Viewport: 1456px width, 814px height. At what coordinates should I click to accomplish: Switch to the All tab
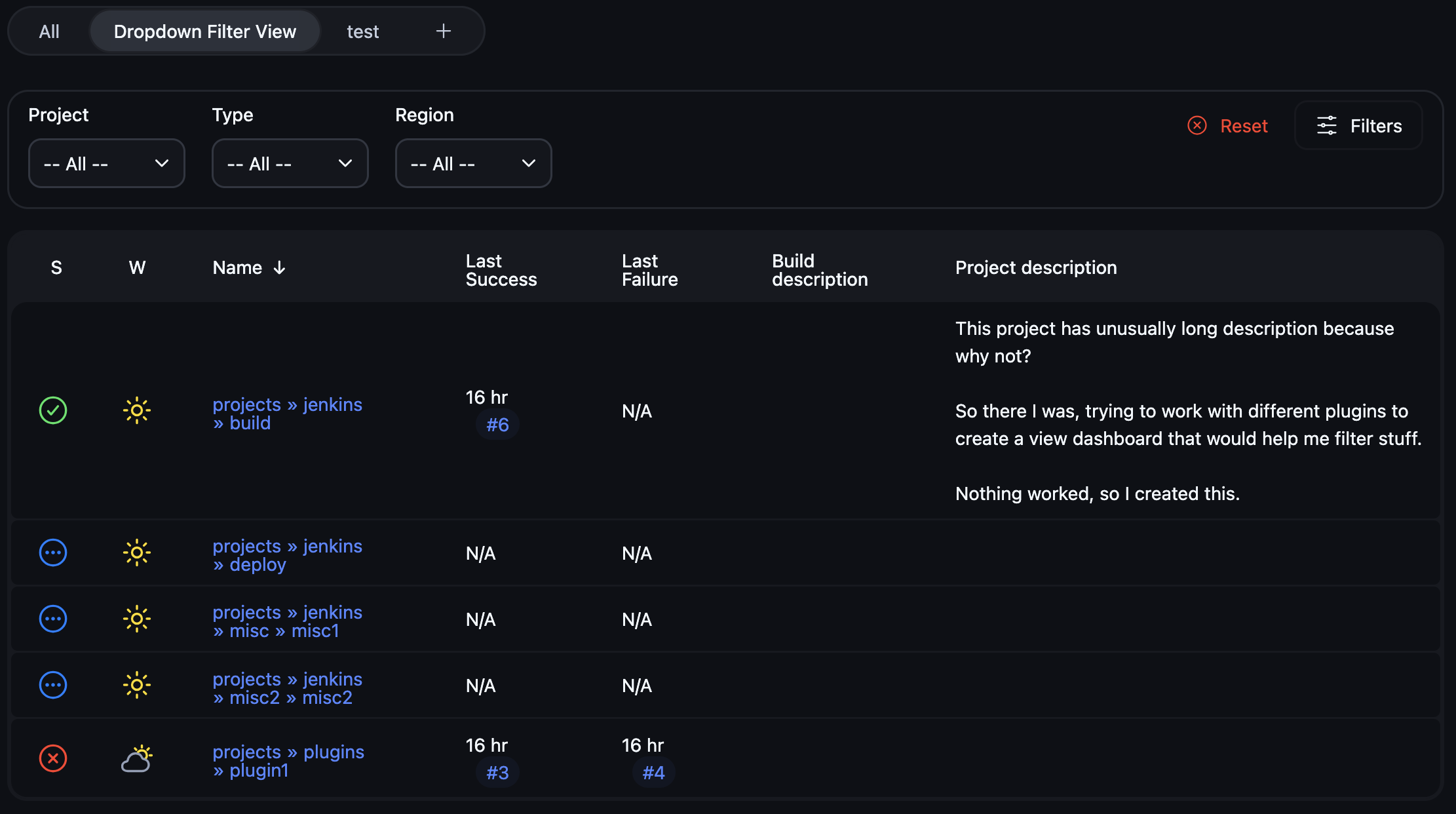tap(48, 31)
